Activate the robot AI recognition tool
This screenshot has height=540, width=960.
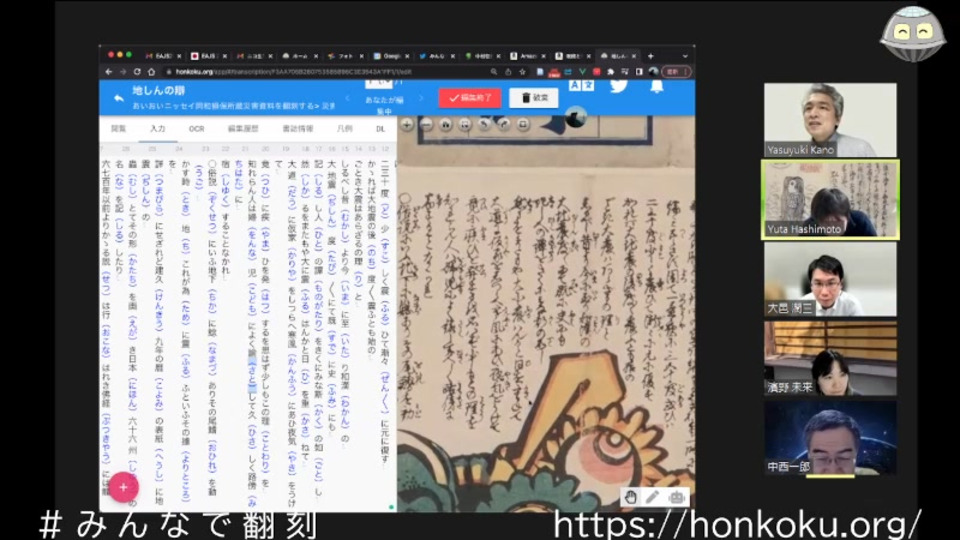(676, 497)
